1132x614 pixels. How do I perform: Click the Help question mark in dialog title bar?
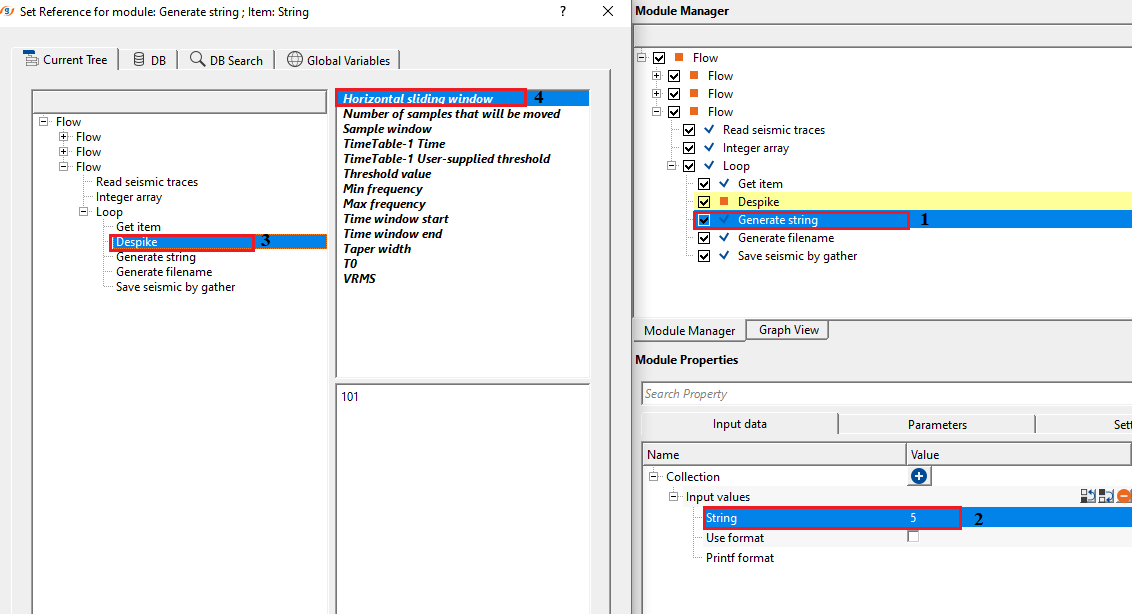coord(562,11)
